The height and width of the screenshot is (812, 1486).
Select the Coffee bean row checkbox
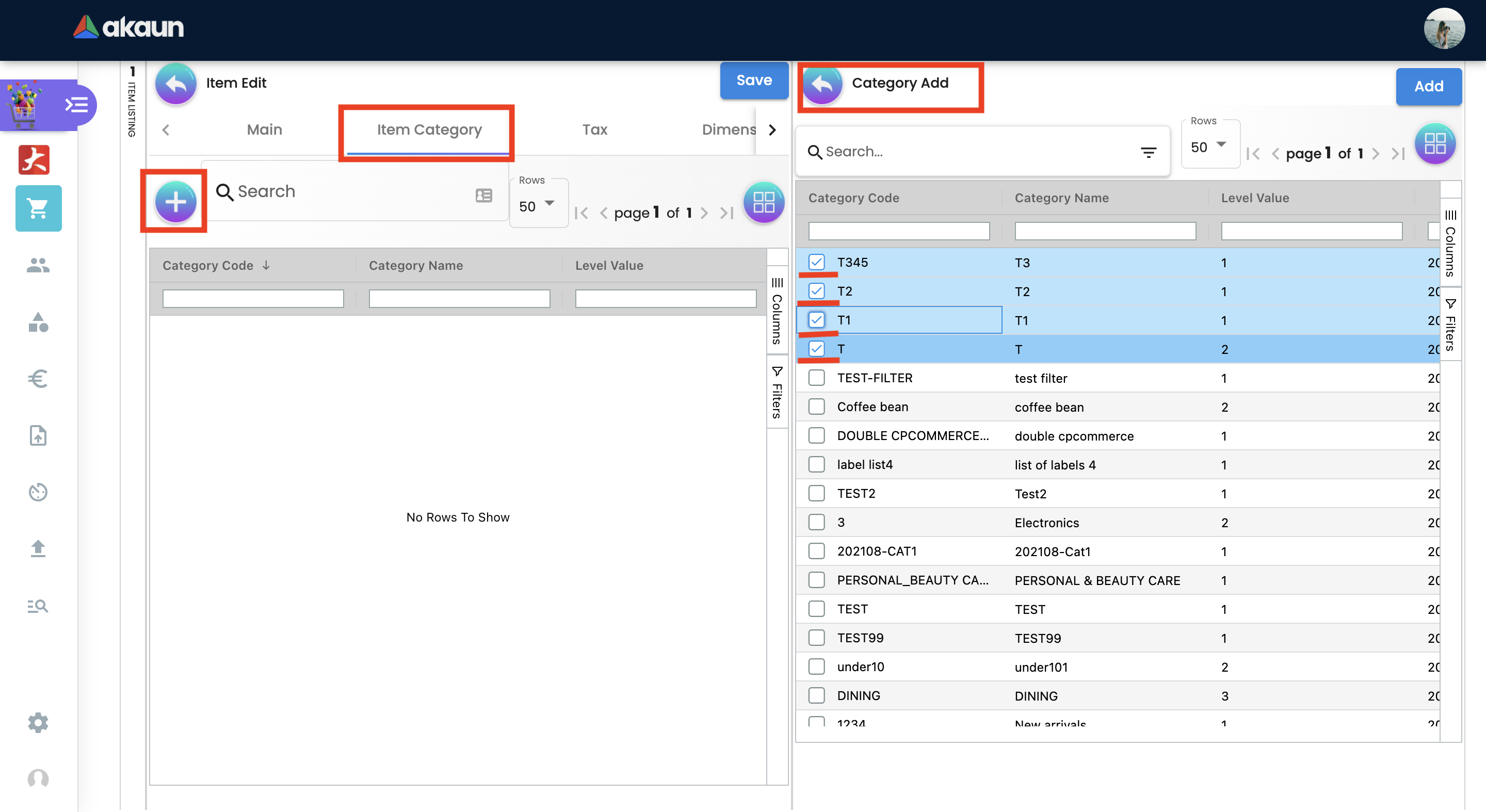[816, 407]
